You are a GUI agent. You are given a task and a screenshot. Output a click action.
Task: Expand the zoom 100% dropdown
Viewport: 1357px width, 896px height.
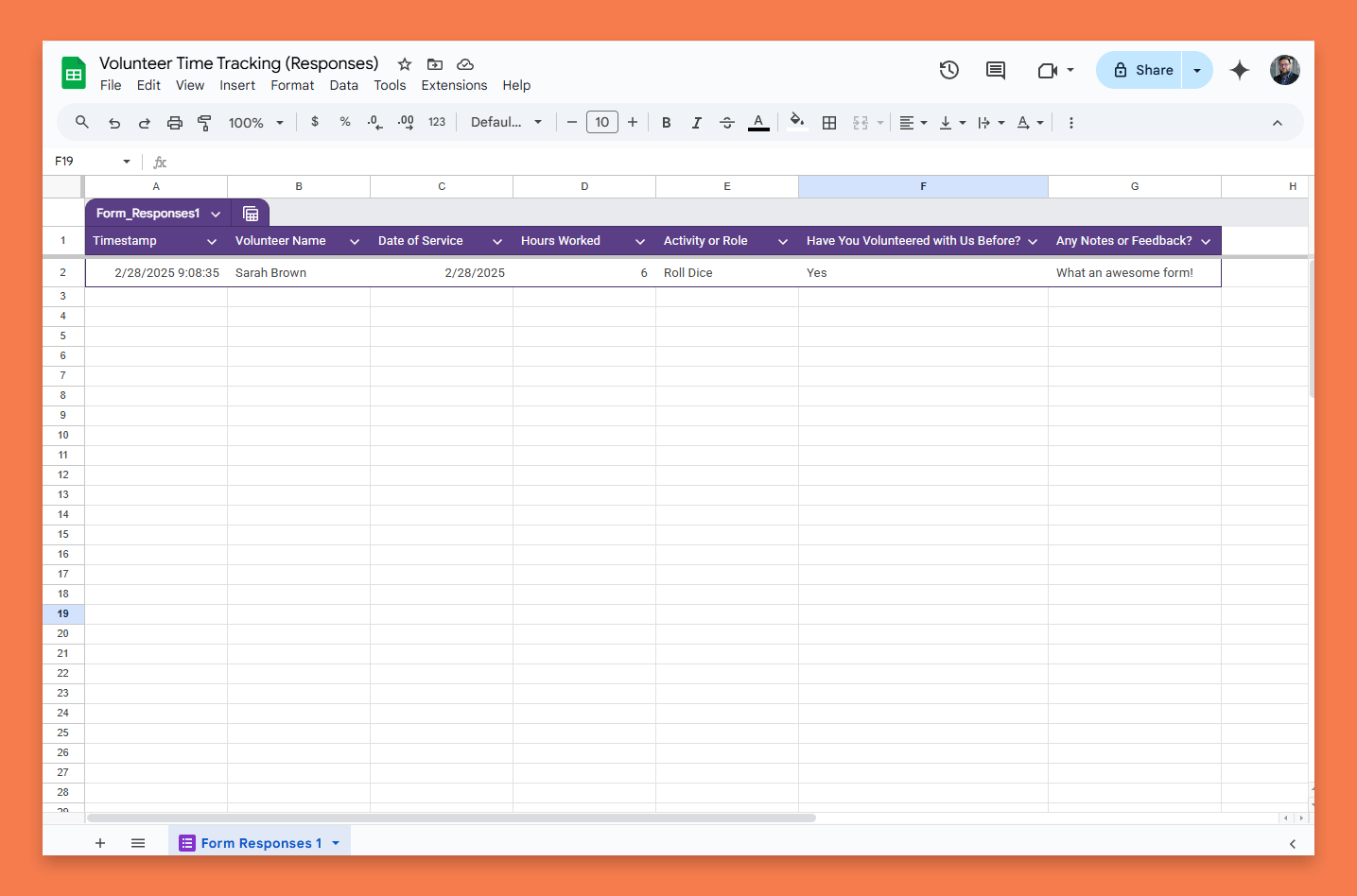click(255, 123)
